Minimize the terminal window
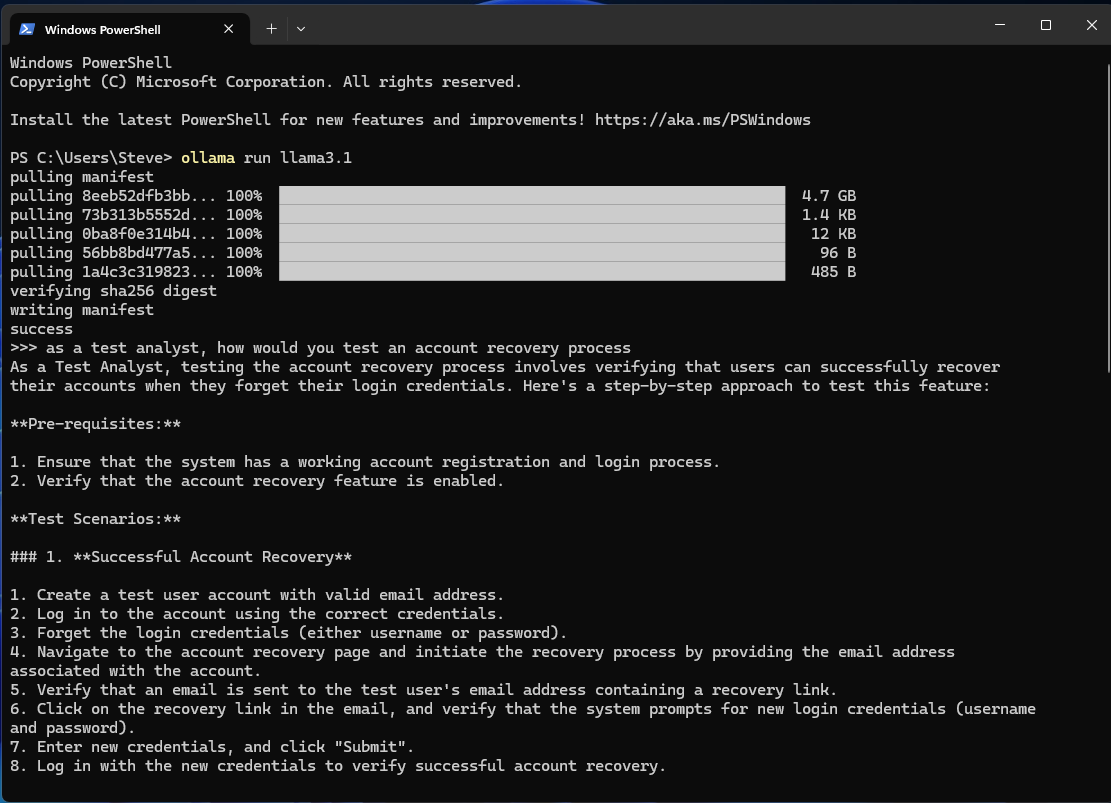 1000,25
